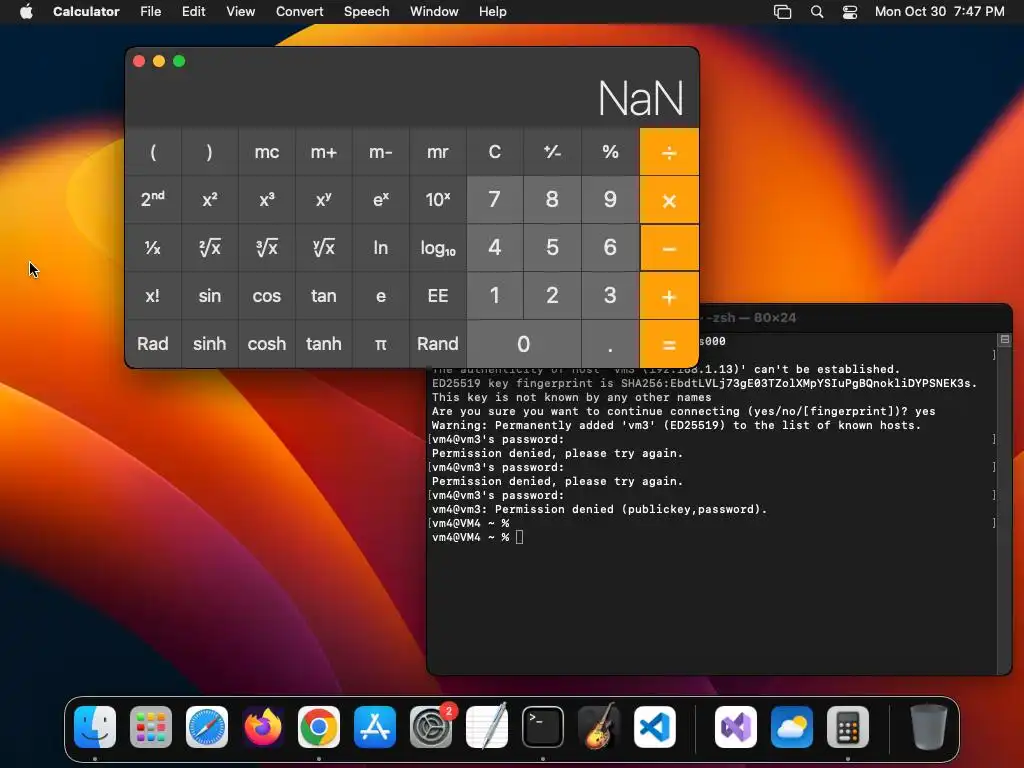The height and width of the screenshot is (768, 1024).
Task: Open Spotlight search in menu bar
Action: click(x=816, y=11)
